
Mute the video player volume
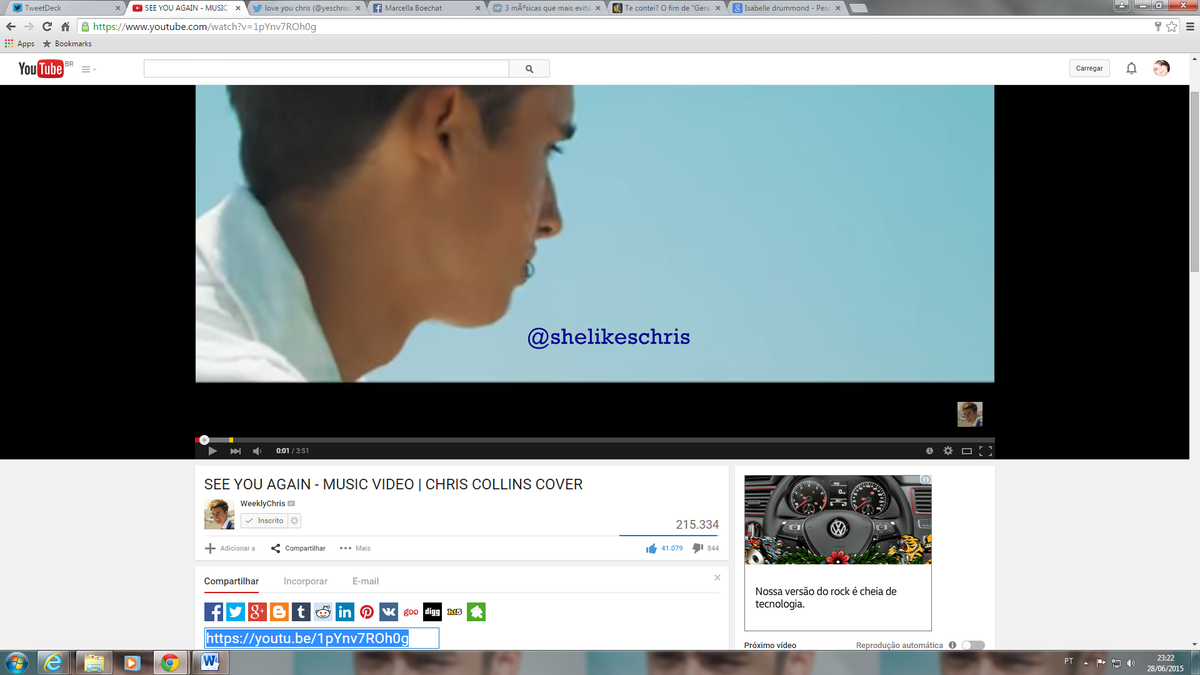point(257,451)
